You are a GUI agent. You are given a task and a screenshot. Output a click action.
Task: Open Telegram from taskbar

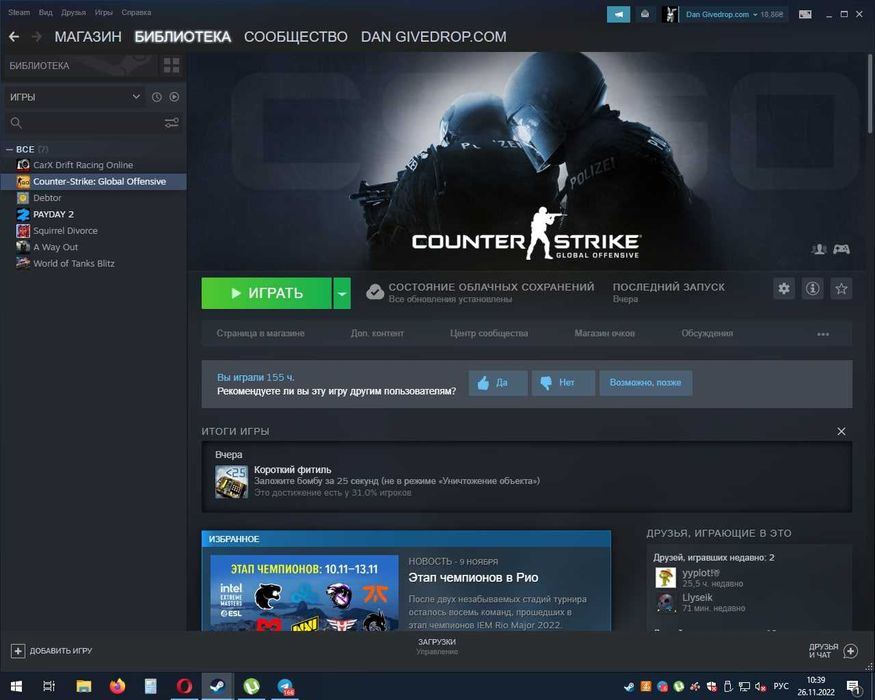pos(285,686)
